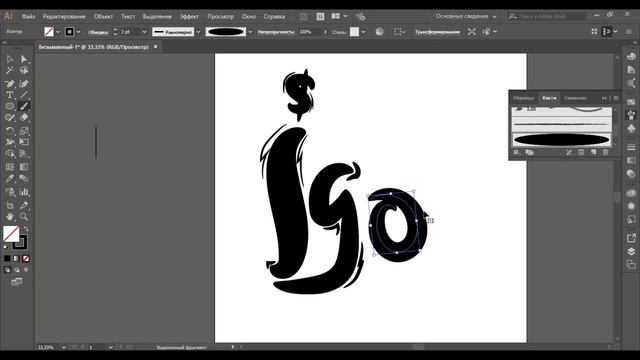Open brush definition dropdown
This screenshot has width=640, height=360.
click(x=250, y=32)
